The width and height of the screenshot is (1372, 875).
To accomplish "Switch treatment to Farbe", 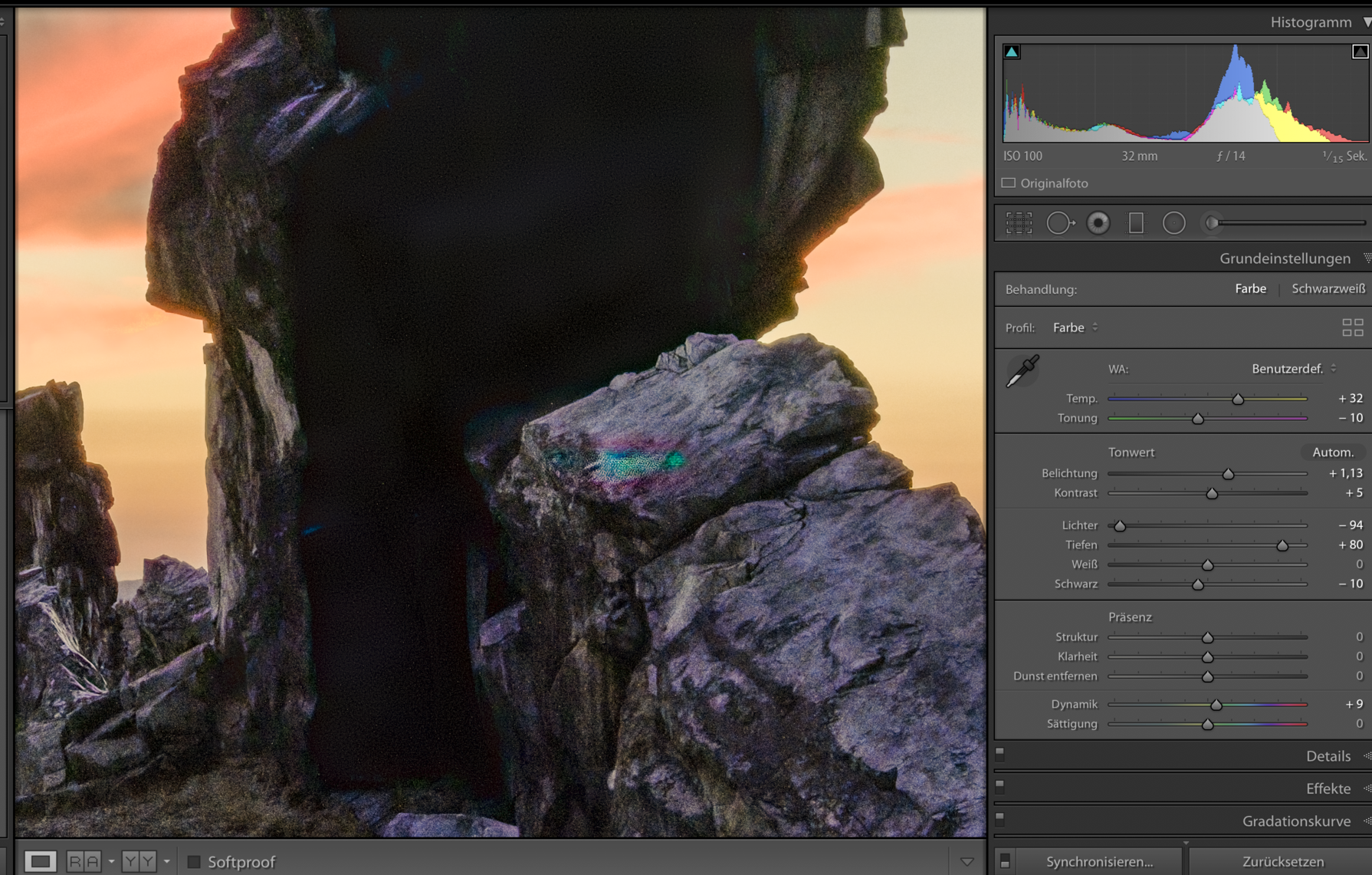I will coord(1250,289).
